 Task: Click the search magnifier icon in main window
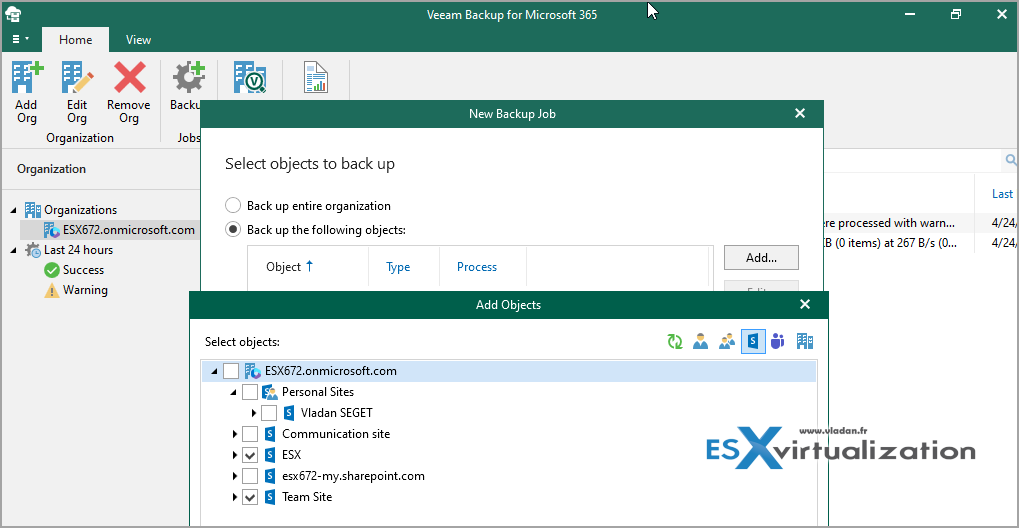point(1011,160)
